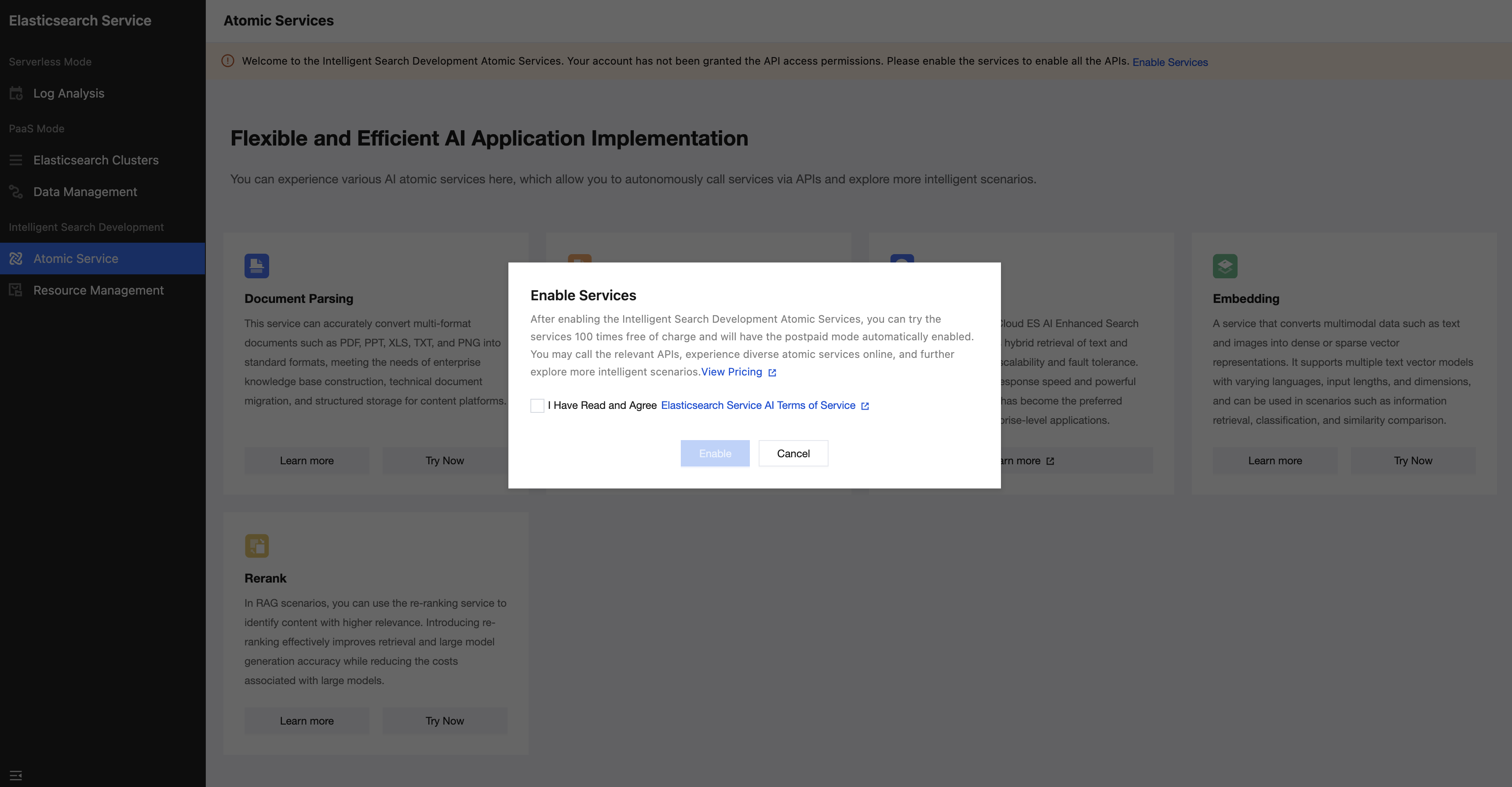Image resolution: width=1512 pixels, height=787 pixels.
Task: Click the Document Parsing card icon
Action: [256, 266]
